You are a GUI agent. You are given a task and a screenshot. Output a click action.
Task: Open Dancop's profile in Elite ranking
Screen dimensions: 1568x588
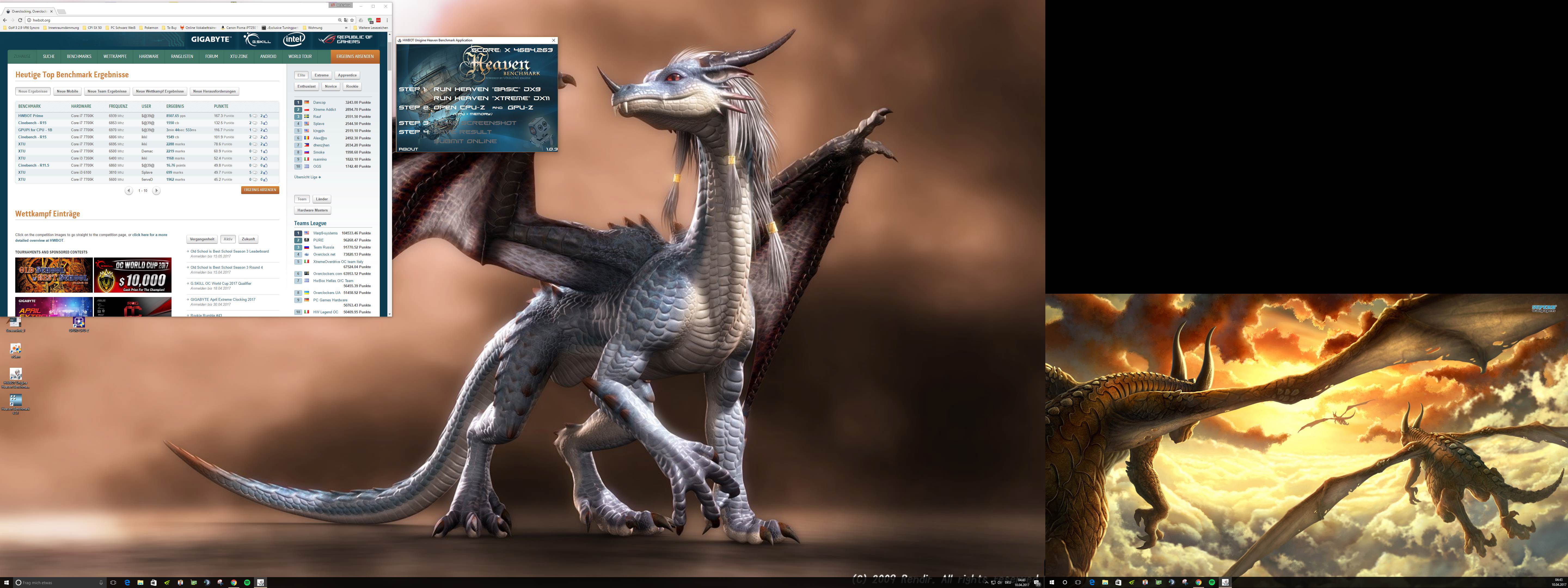pyautogui.click(x=320, y=102)
